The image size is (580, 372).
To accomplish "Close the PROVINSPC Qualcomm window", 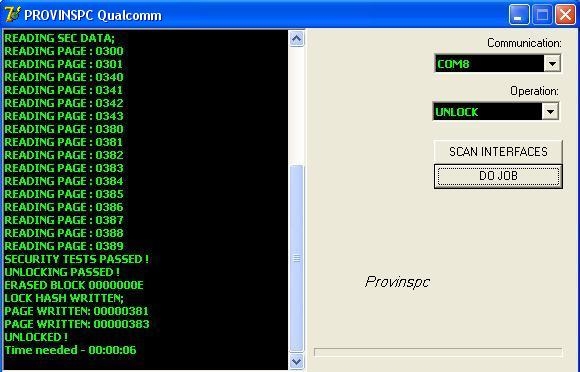I will (565, 15).
